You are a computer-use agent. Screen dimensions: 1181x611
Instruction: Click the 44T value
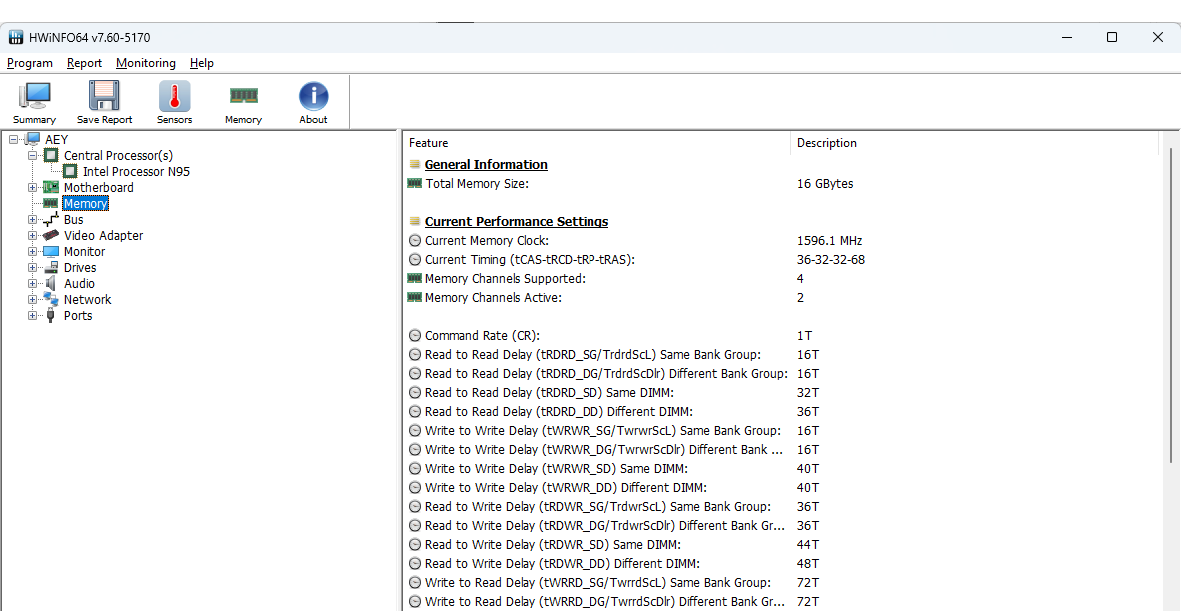point(807,545)
